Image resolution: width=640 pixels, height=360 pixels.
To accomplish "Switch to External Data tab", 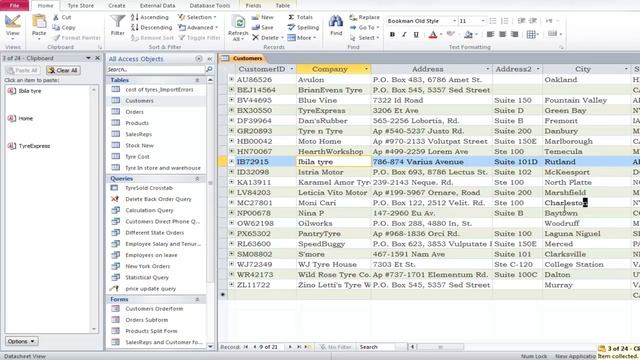I will tap(157, 6).
